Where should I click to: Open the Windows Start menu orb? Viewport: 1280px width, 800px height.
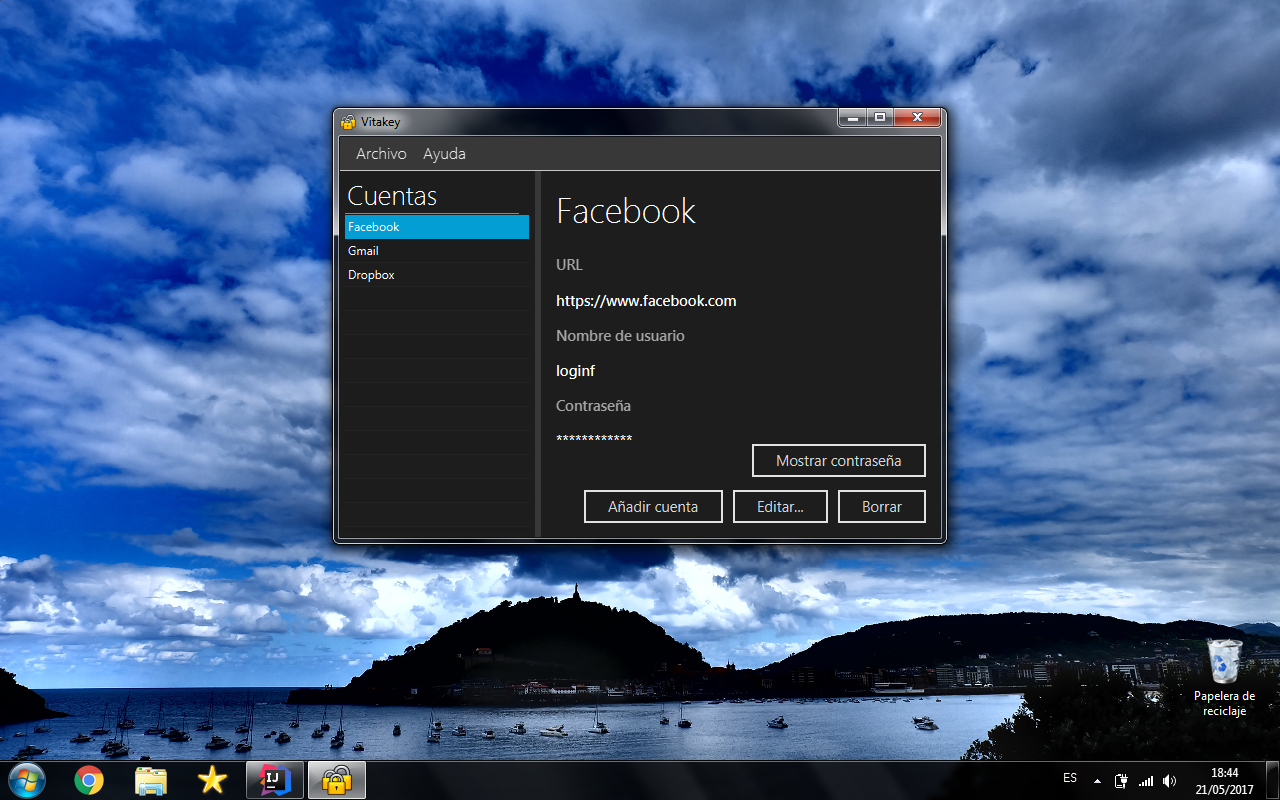(26, 780)
